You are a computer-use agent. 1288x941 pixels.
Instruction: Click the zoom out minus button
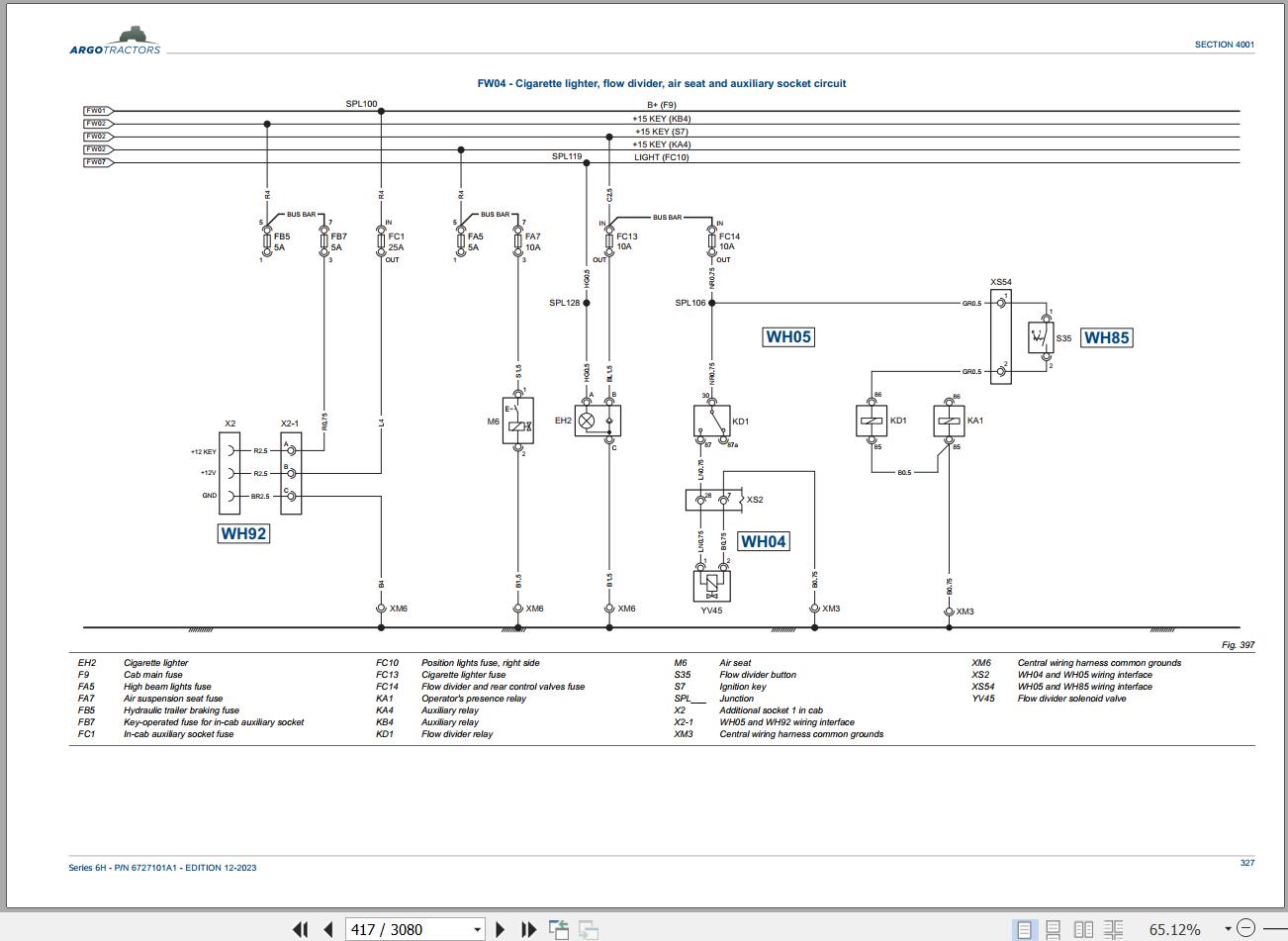tap(1245, 928)
